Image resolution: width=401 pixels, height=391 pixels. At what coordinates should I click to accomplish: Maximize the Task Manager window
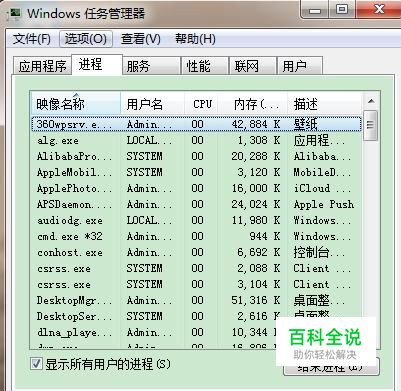pos(342,9)
